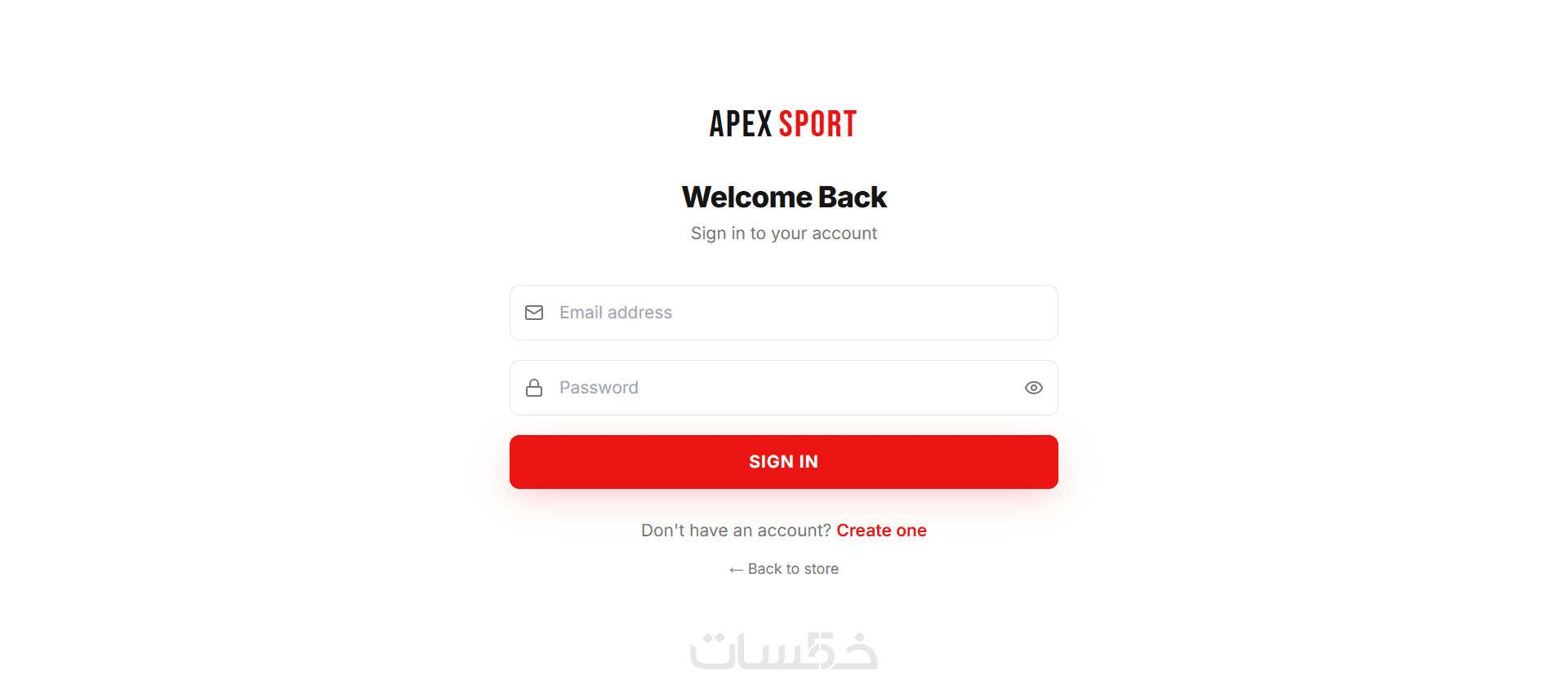Go back via the Back to store link
This screenshot has height=684, width=1568.
[x=784, y=569]
